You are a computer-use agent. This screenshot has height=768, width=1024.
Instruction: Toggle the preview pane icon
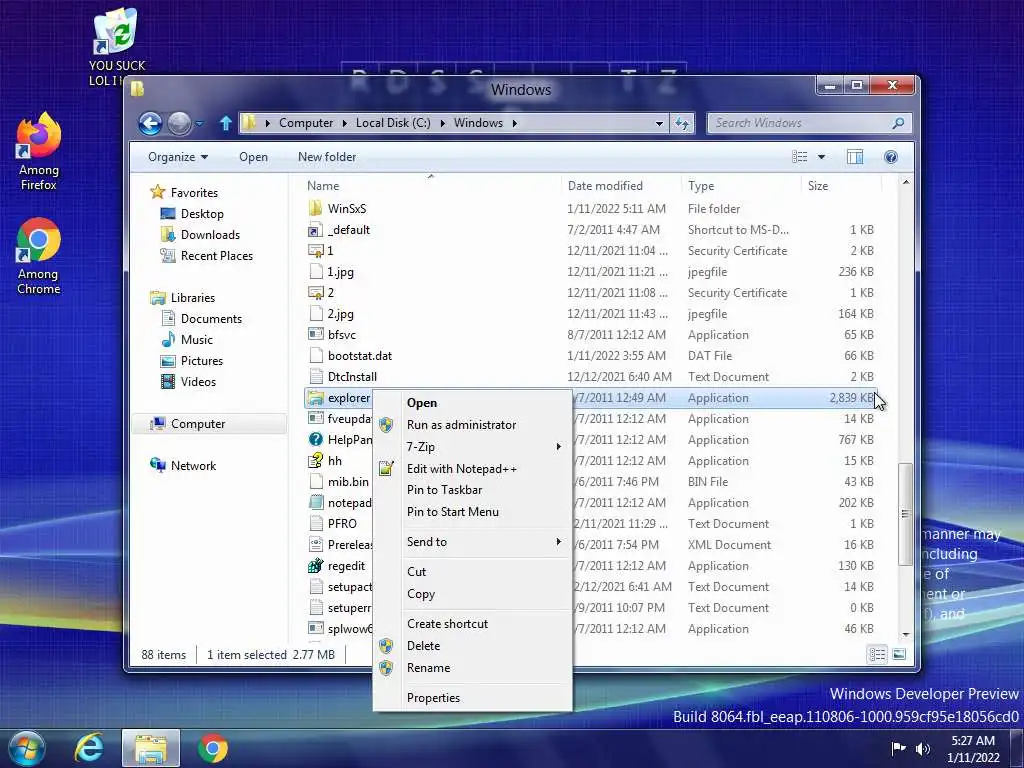coord(855,157)
